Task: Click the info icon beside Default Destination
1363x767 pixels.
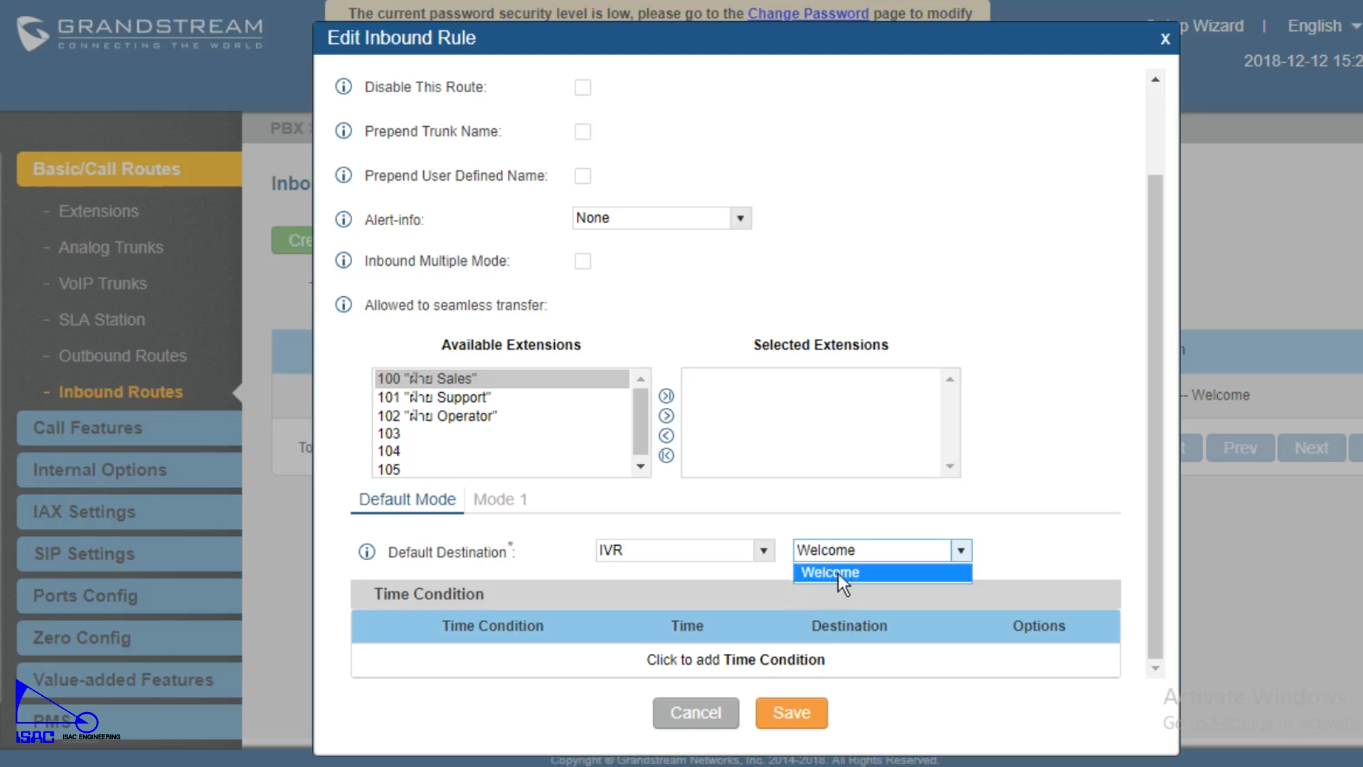Action: (367, 552)
